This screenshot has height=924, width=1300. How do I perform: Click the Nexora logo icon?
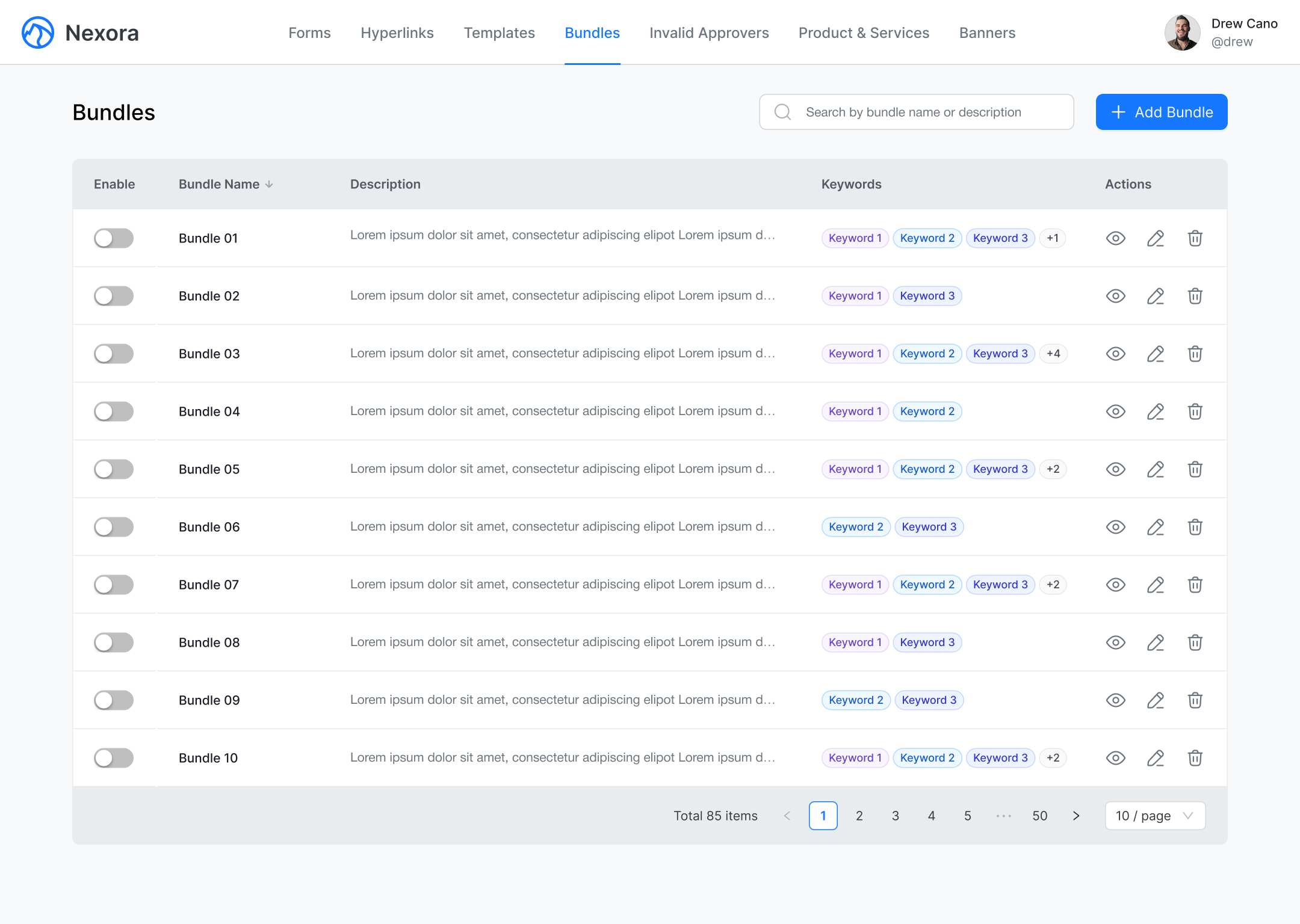pyautogui.click(x=37, y=32)
